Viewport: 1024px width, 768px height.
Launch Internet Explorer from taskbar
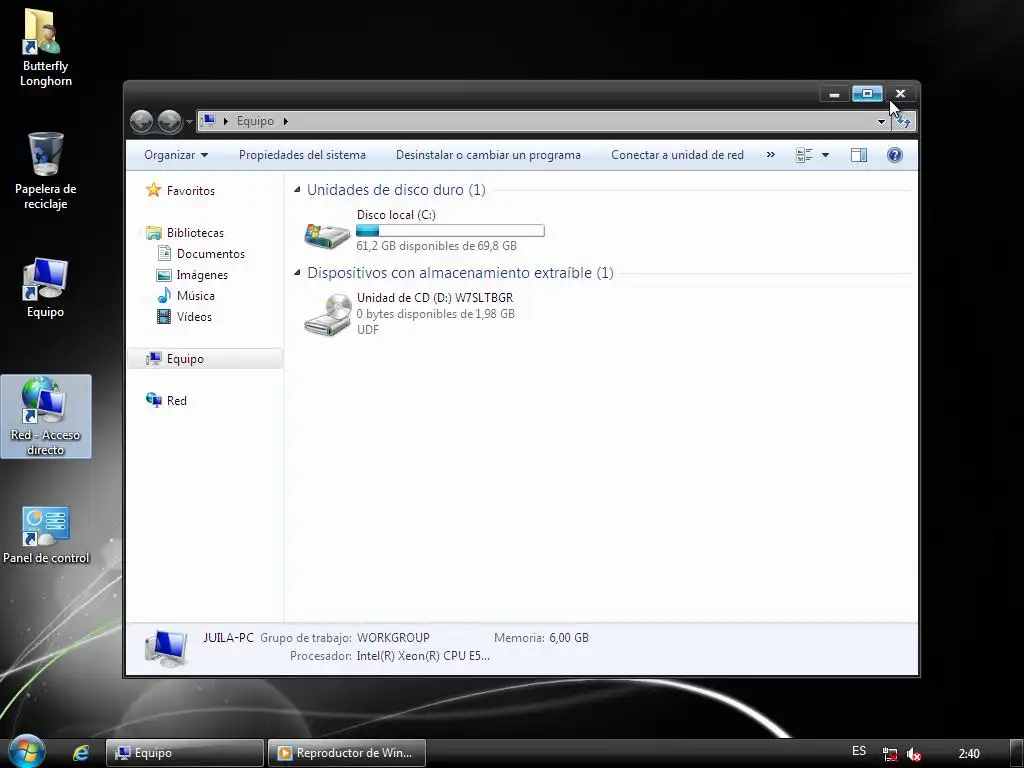80,753
